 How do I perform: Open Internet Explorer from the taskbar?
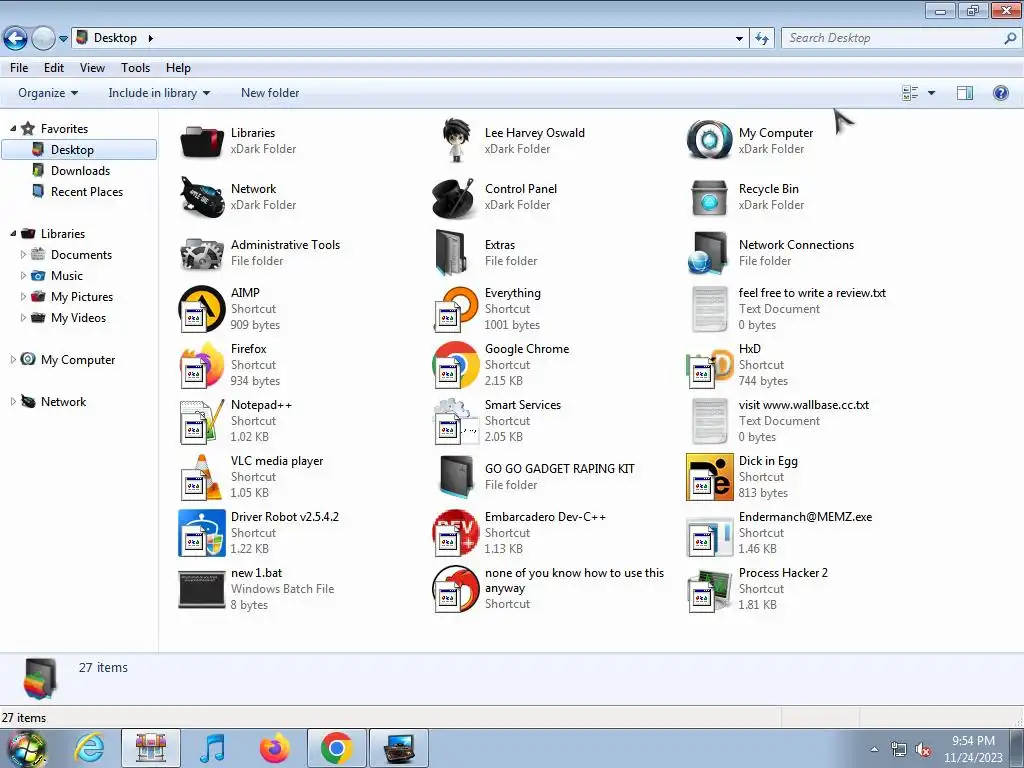pyautogui.click(x=89, y=748)
